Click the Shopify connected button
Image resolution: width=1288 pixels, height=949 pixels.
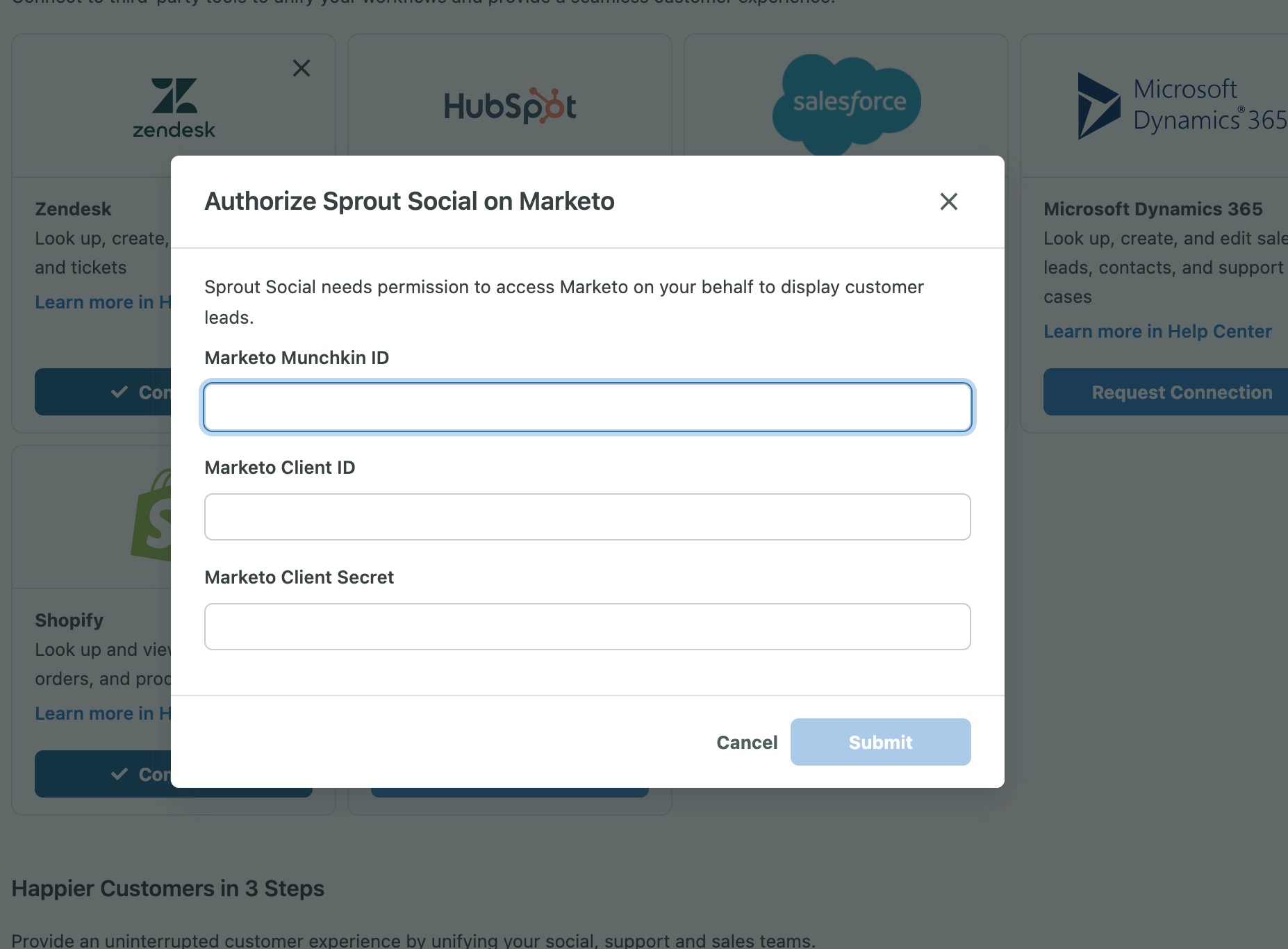(103, 774)
